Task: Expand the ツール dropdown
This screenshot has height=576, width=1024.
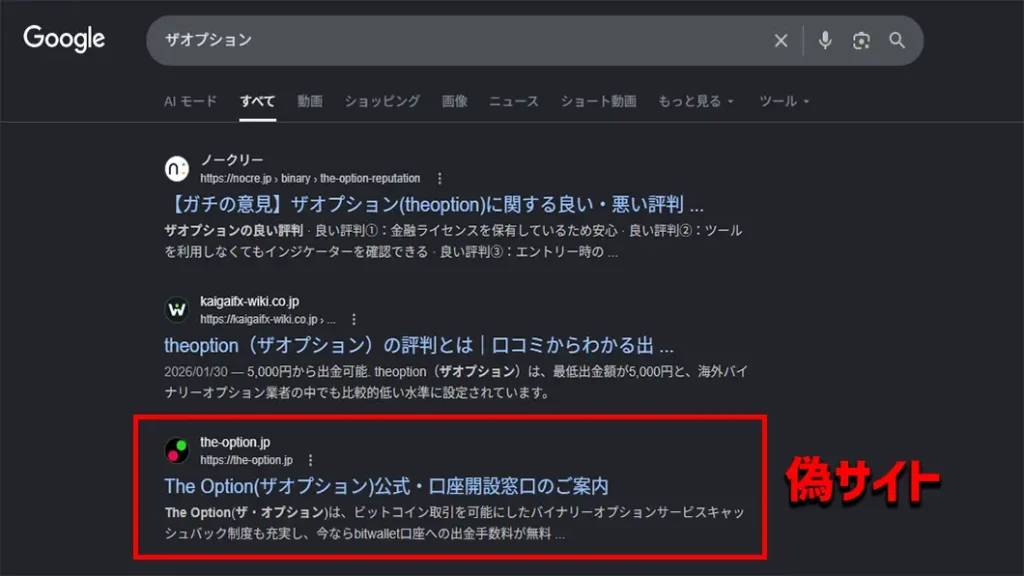Action: pyautogui.click(x=784, y=101)
